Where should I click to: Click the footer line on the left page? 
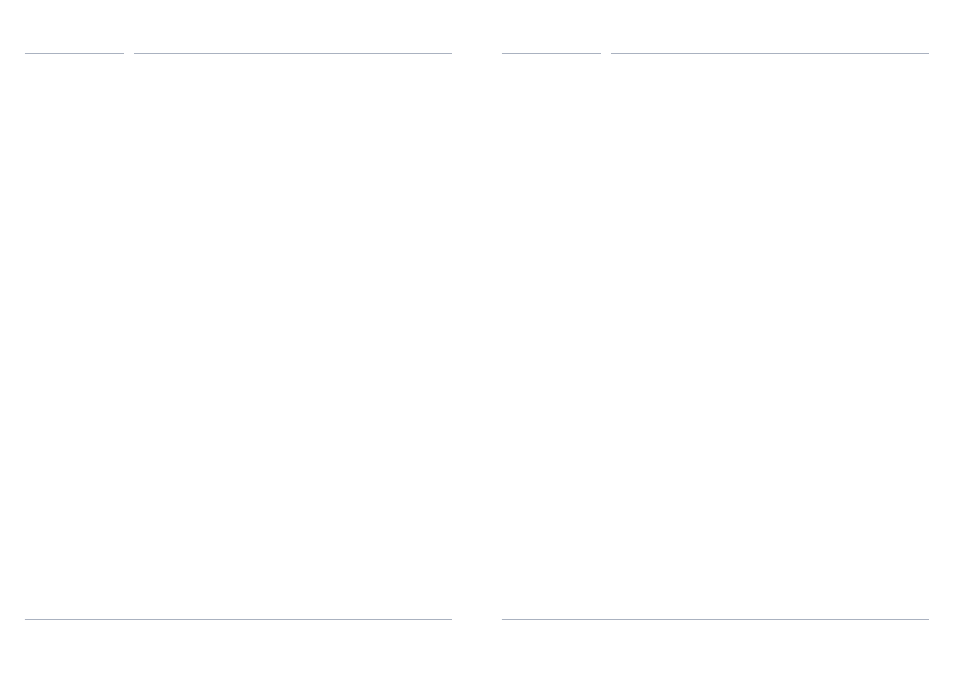pos(238,619)
